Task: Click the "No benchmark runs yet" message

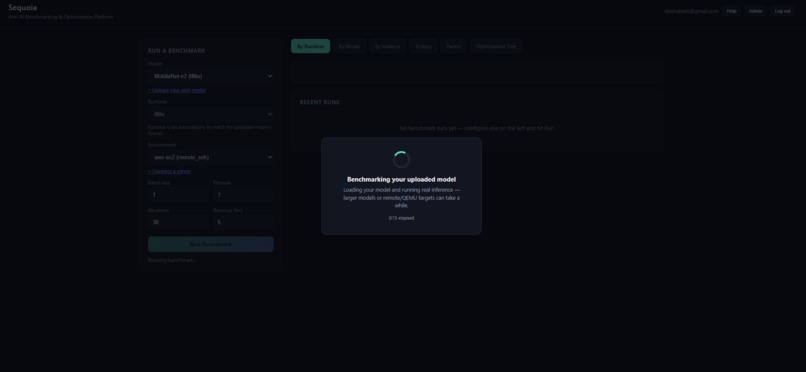Action: [x=478, y=128]
